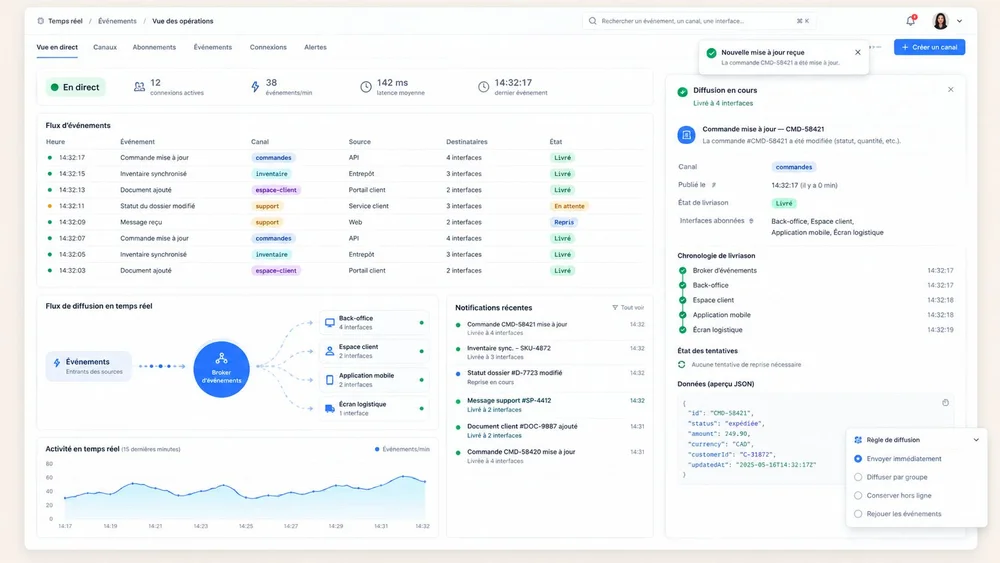The image size is (1000, 563).
Task: Click the Diffusion en cours check icon
Action: coord(682,92)
